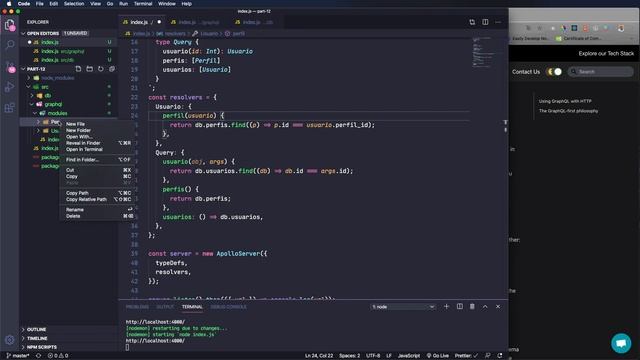640x360 pixels.
Task: Open the terminal selector dropdown '1: node'
Action: tap(403, 307)
